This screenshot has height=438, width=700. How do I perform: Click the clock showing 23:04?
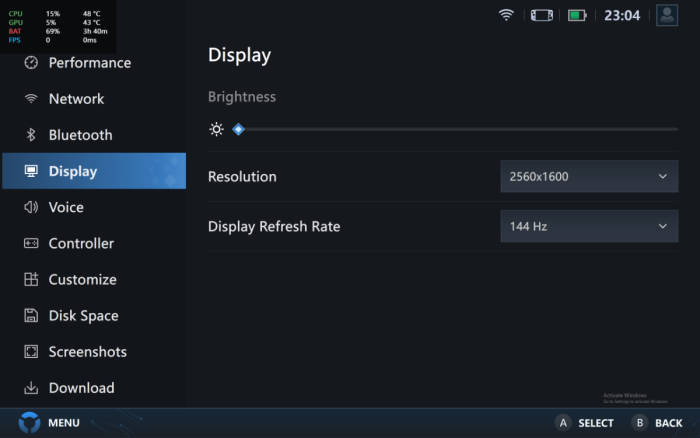coord(622,15)
